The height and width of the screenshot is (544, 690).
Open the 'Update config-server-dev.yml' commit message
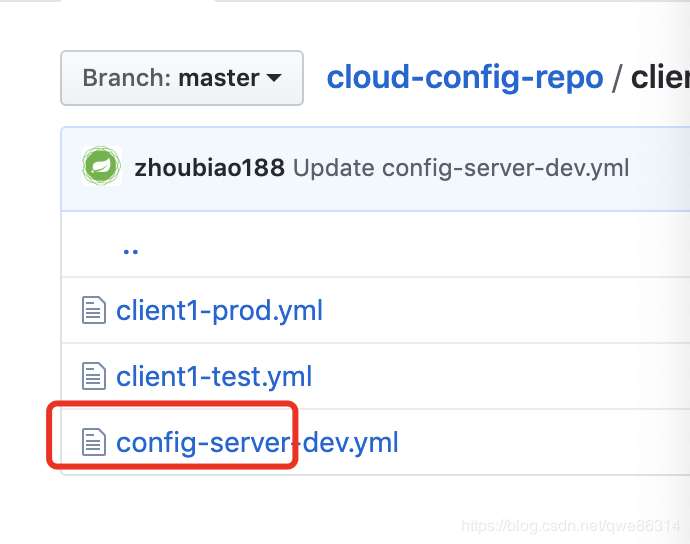click(461, 167)
